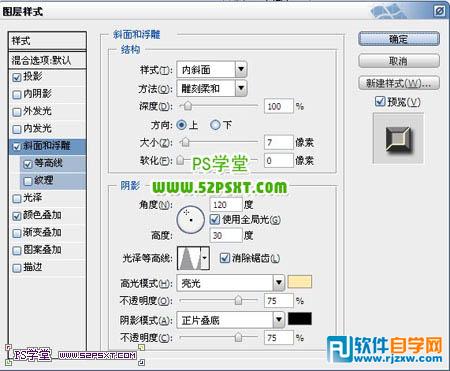Screen dimensions: 450x371
Task: Close the dialog via the top-right icon
Action: (x=440, y=11)
